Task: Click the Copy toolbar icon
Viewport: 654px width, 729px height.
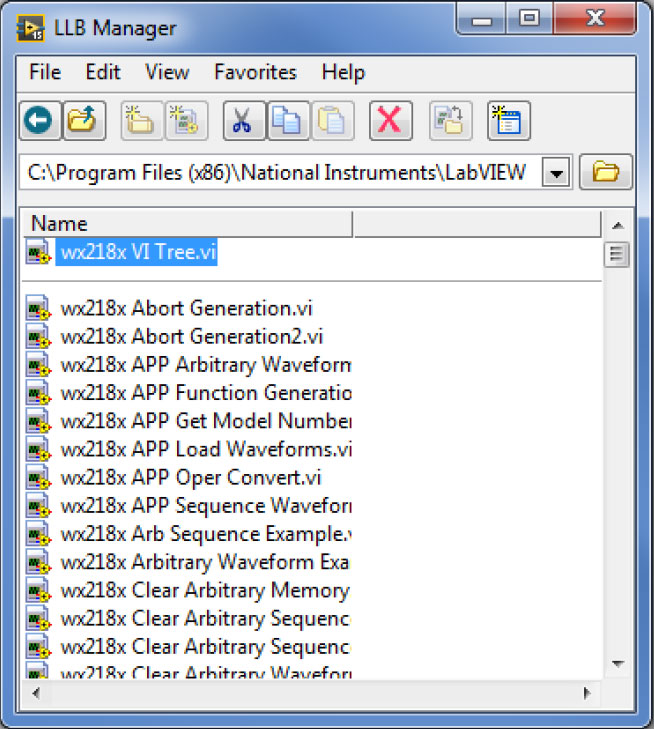Action: pos(286,122)
